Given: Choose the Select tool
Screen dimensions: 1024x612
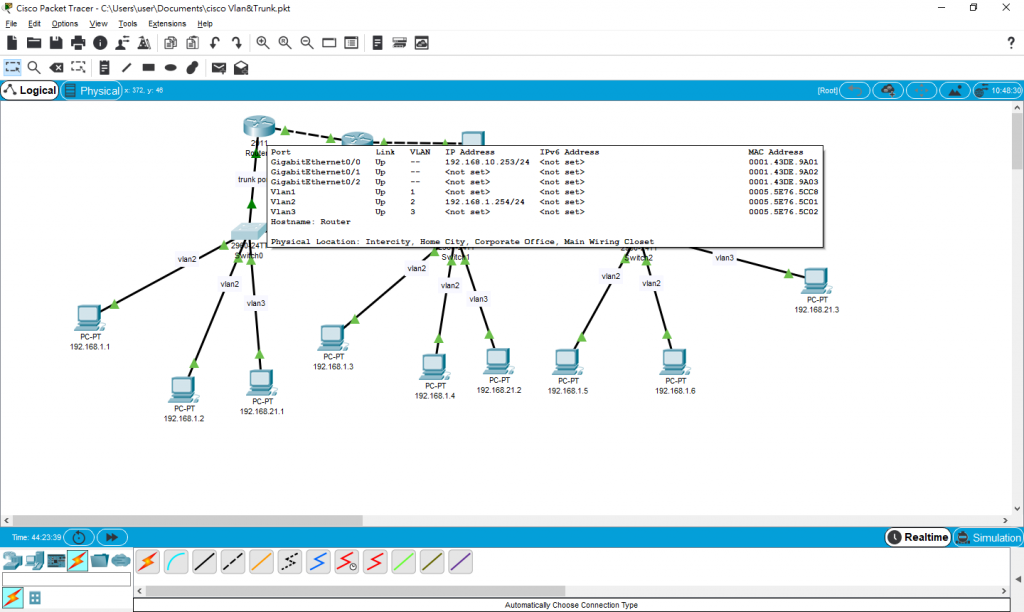Looking at the screenshot, I should coord(12,67).
